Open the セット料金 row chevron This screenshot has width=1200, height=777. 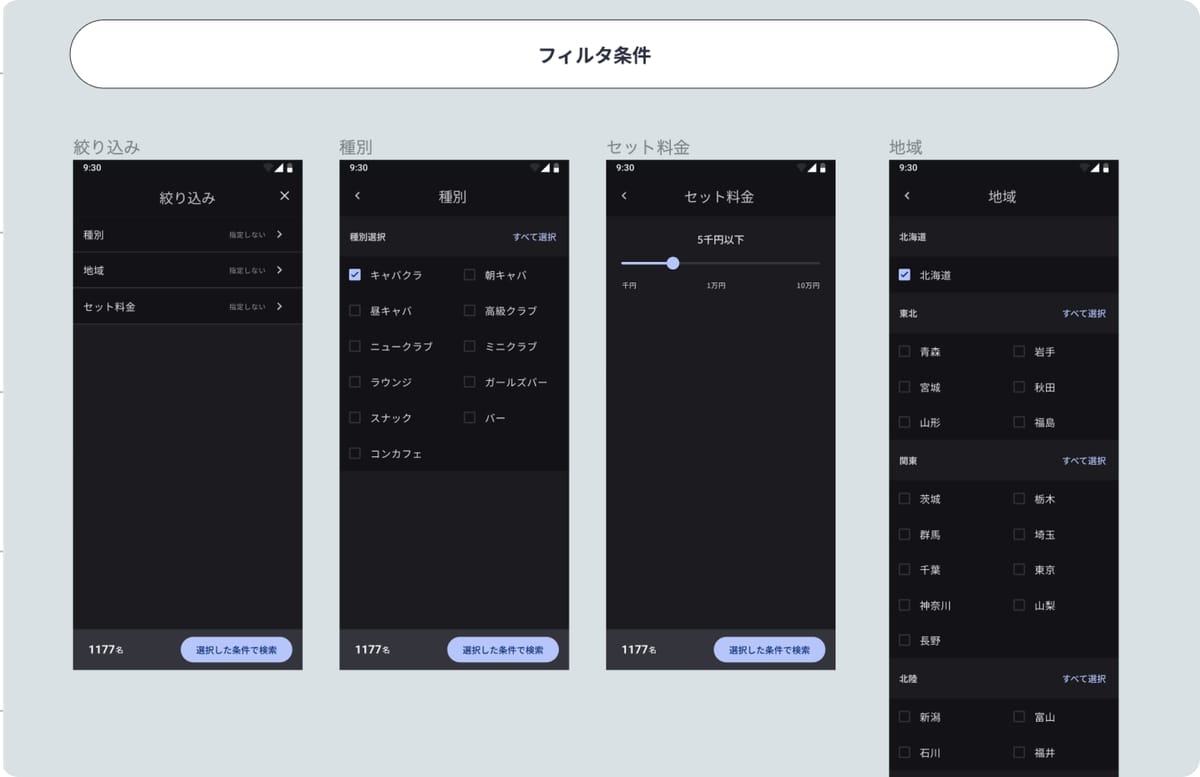click(279, 307)
